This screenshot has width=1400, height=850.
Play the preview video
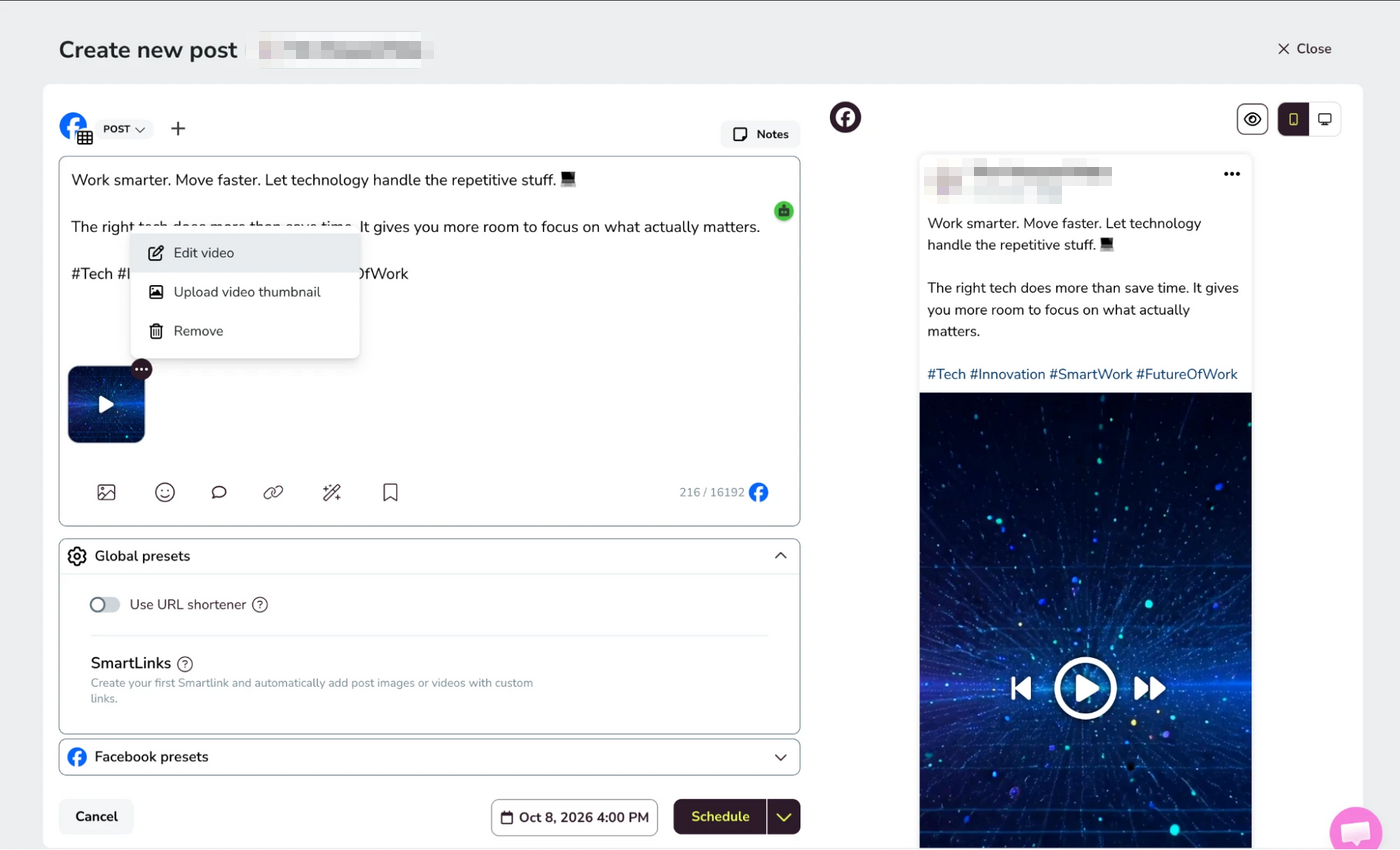(x=1085, y=688)
